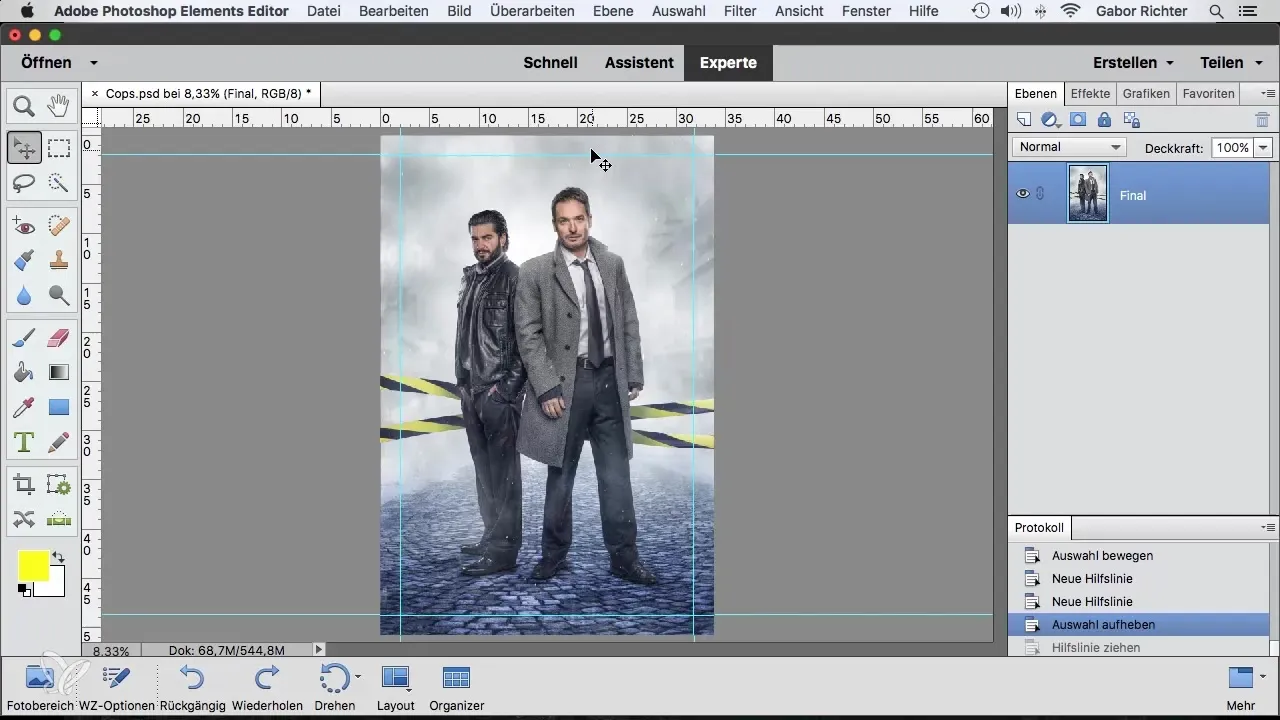
Task: Click the yellow foreground color swatch
Action: click(x=31, y=564)
